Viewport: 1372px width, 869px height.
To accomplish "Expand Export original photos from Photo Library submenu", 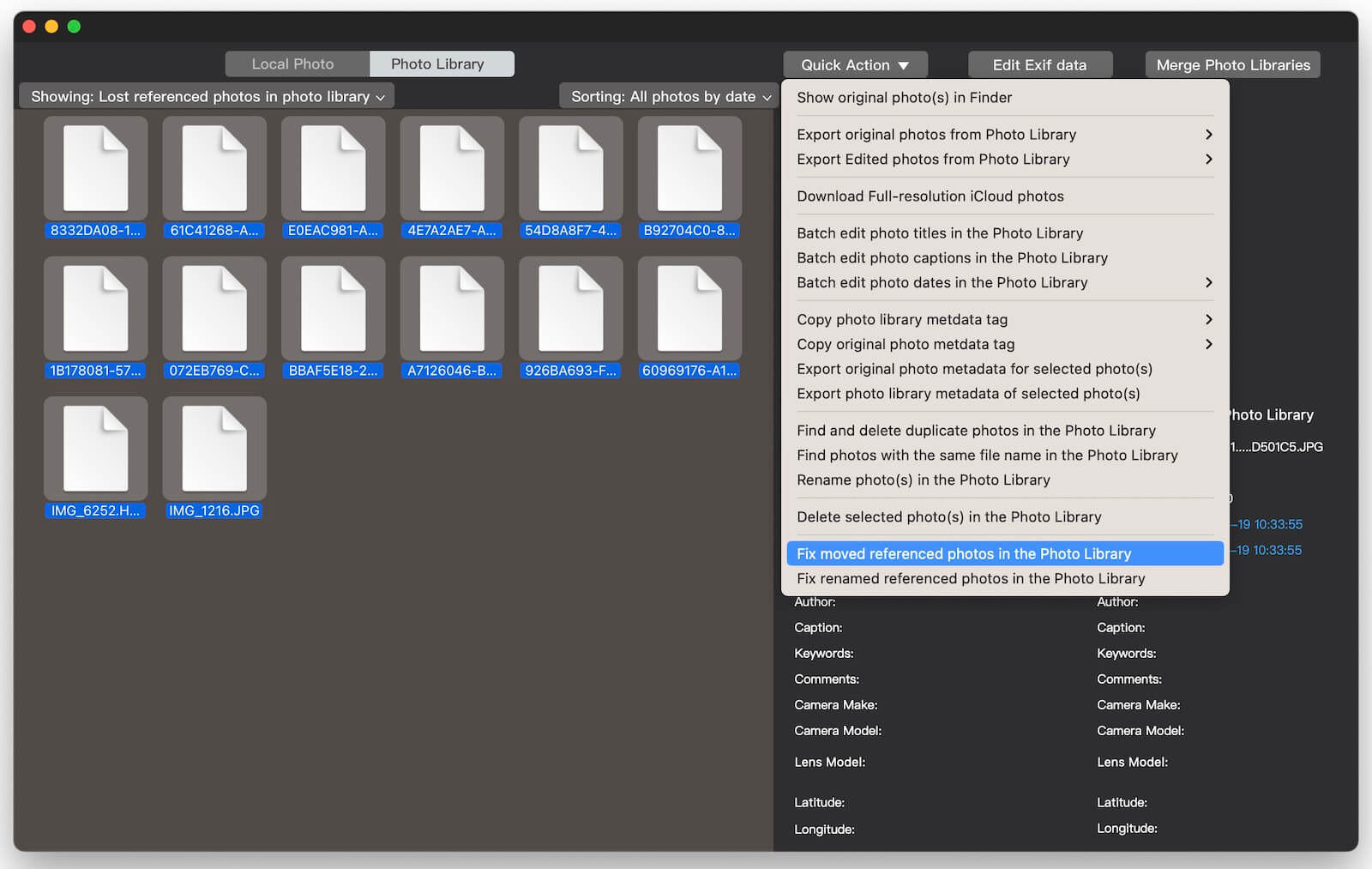I will click(1005, 135).
